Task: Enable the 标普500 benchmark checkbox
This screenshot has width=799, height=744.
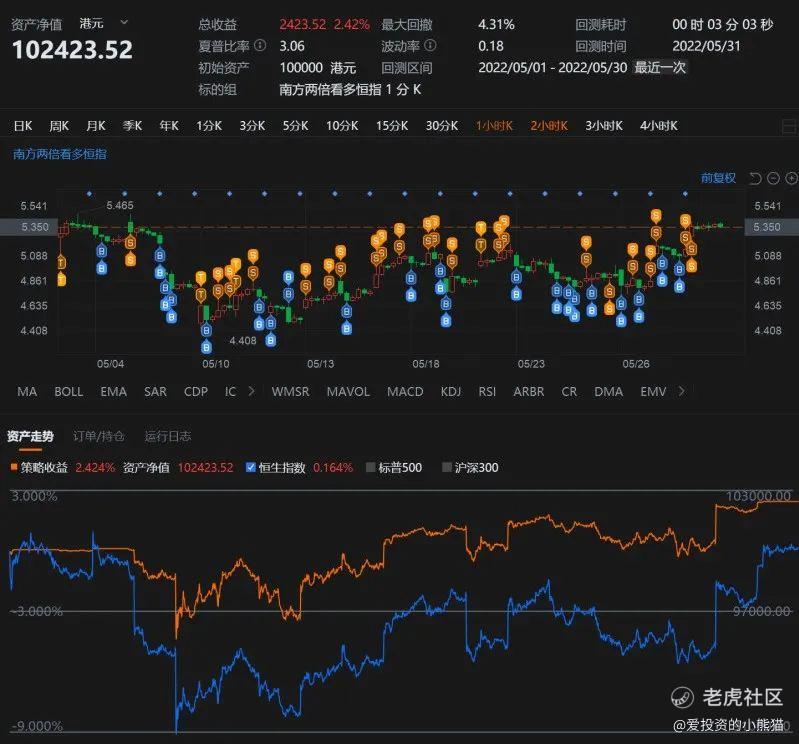Action: [x=371, y=467]
